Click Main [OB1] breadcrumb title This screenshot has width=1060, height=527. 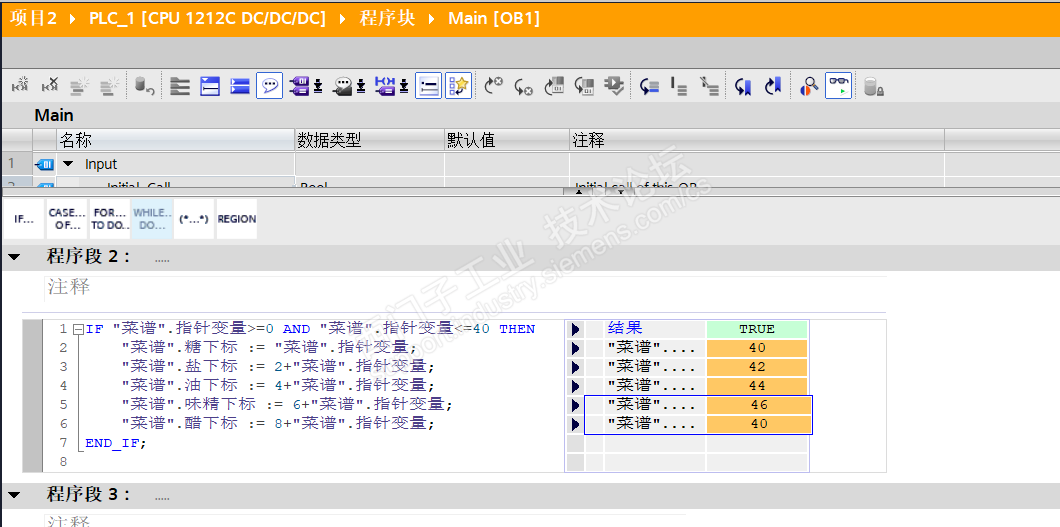[x=494, y=18]
